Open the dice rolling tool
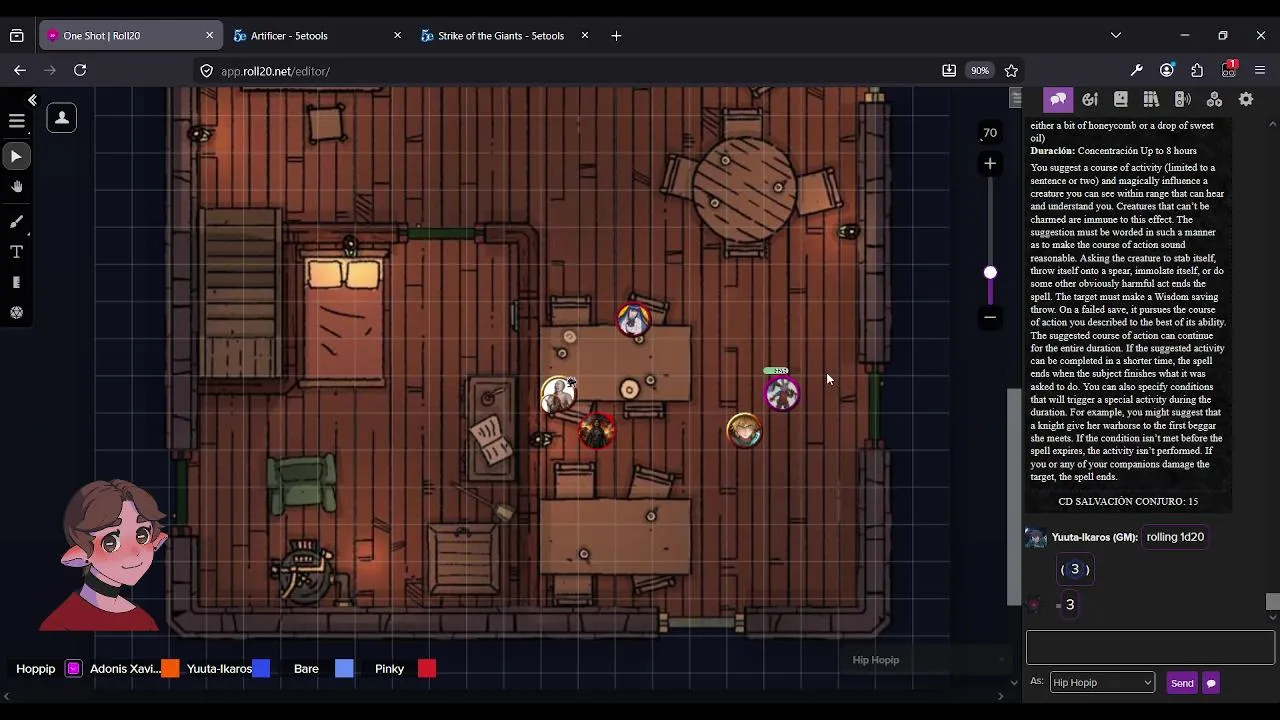1280x720 pixels. [x=16, y=313]
